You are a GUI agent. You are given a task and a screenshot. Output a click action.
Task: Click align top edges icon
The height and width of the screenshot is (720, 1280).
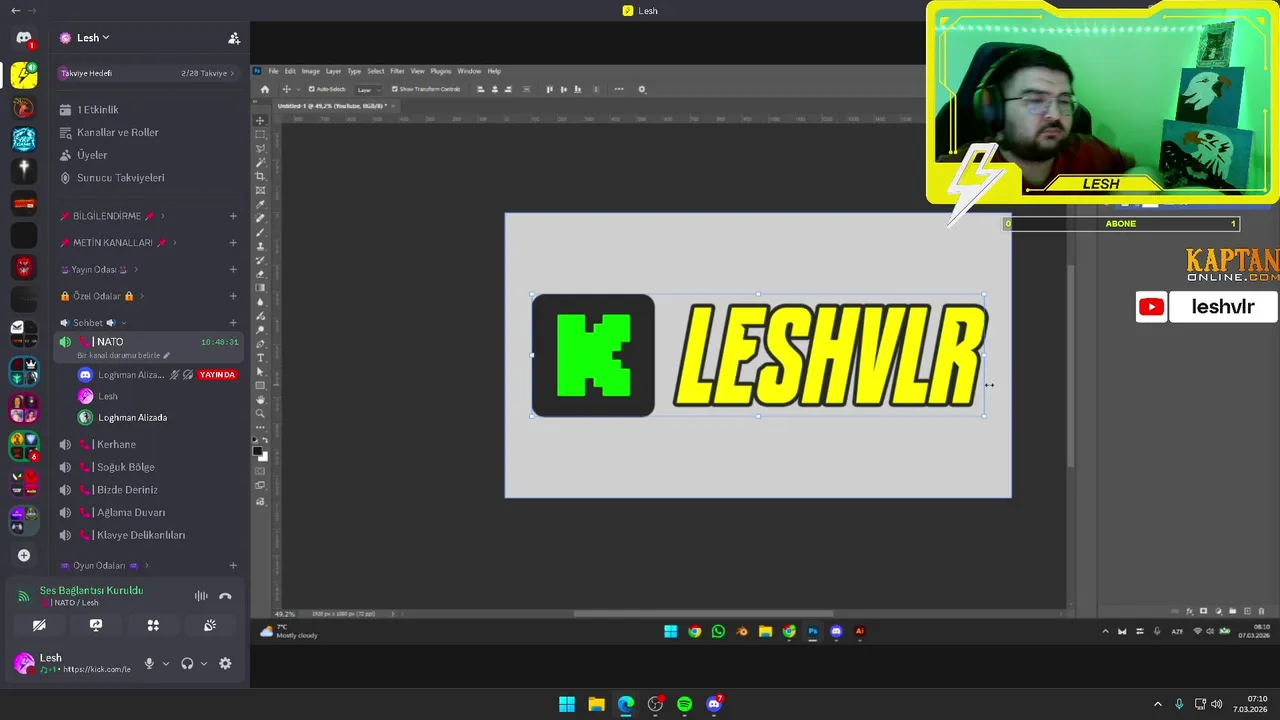(549, 89)
